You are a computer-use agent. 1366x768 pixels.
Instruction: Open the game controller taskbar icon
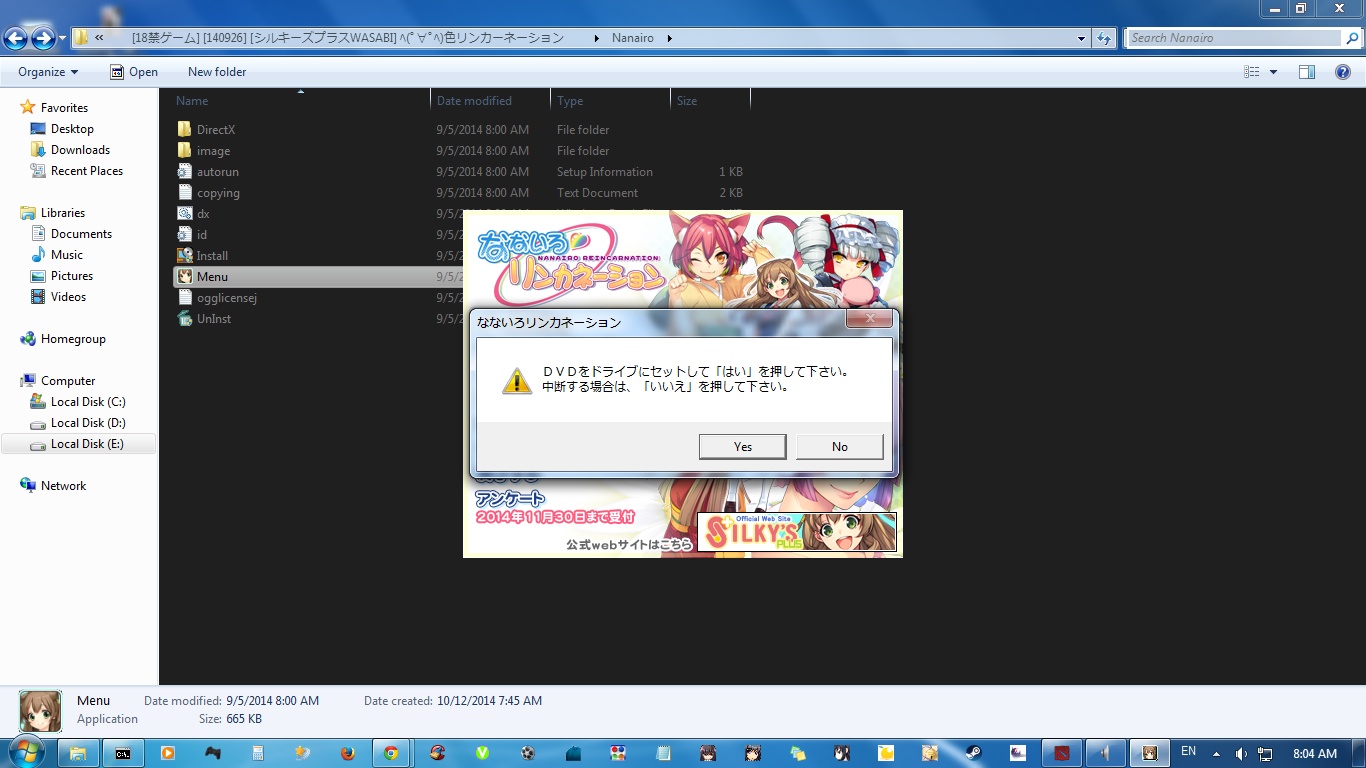tap(213, 753)
